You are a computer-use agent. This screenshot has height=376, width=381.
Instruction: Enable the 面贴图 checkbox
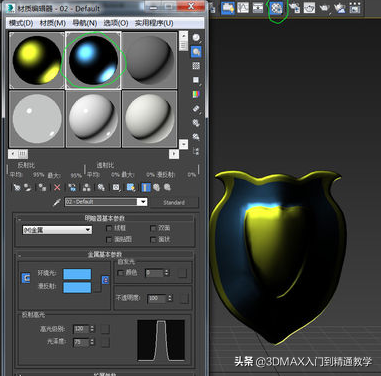coord(109,239)
